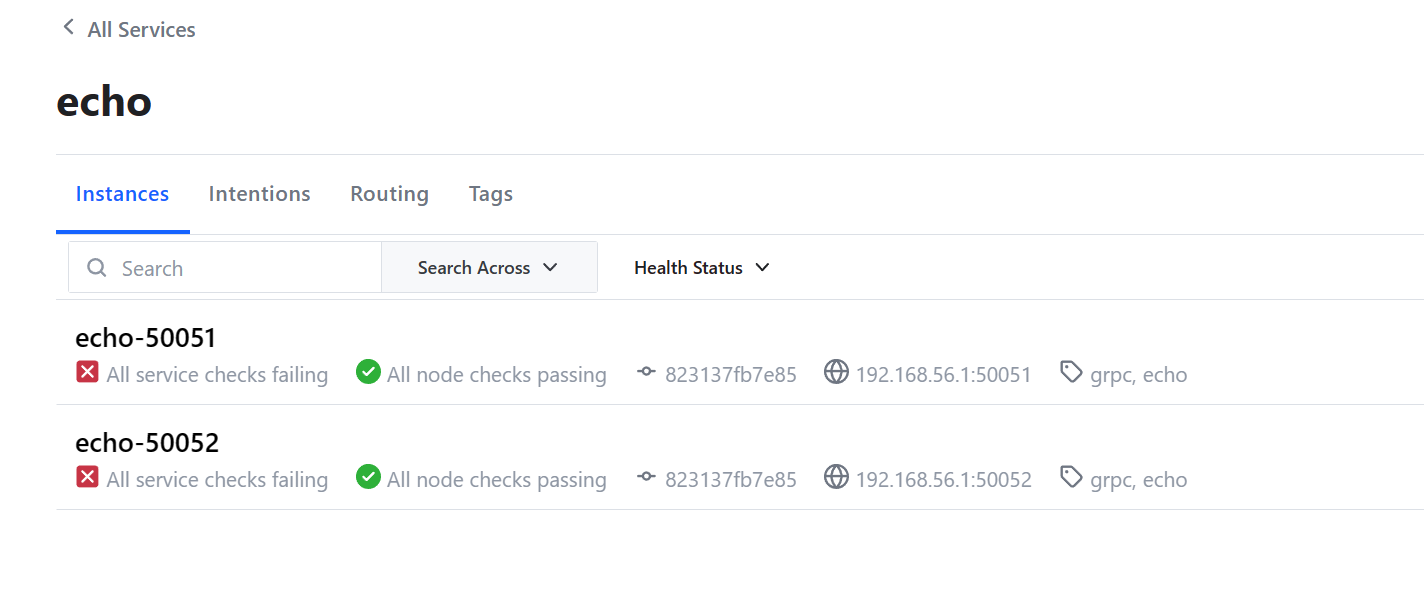Click the red failing-check icon for echo-50051
This screenshot has height=594, width=1424.
coord(88,373)
